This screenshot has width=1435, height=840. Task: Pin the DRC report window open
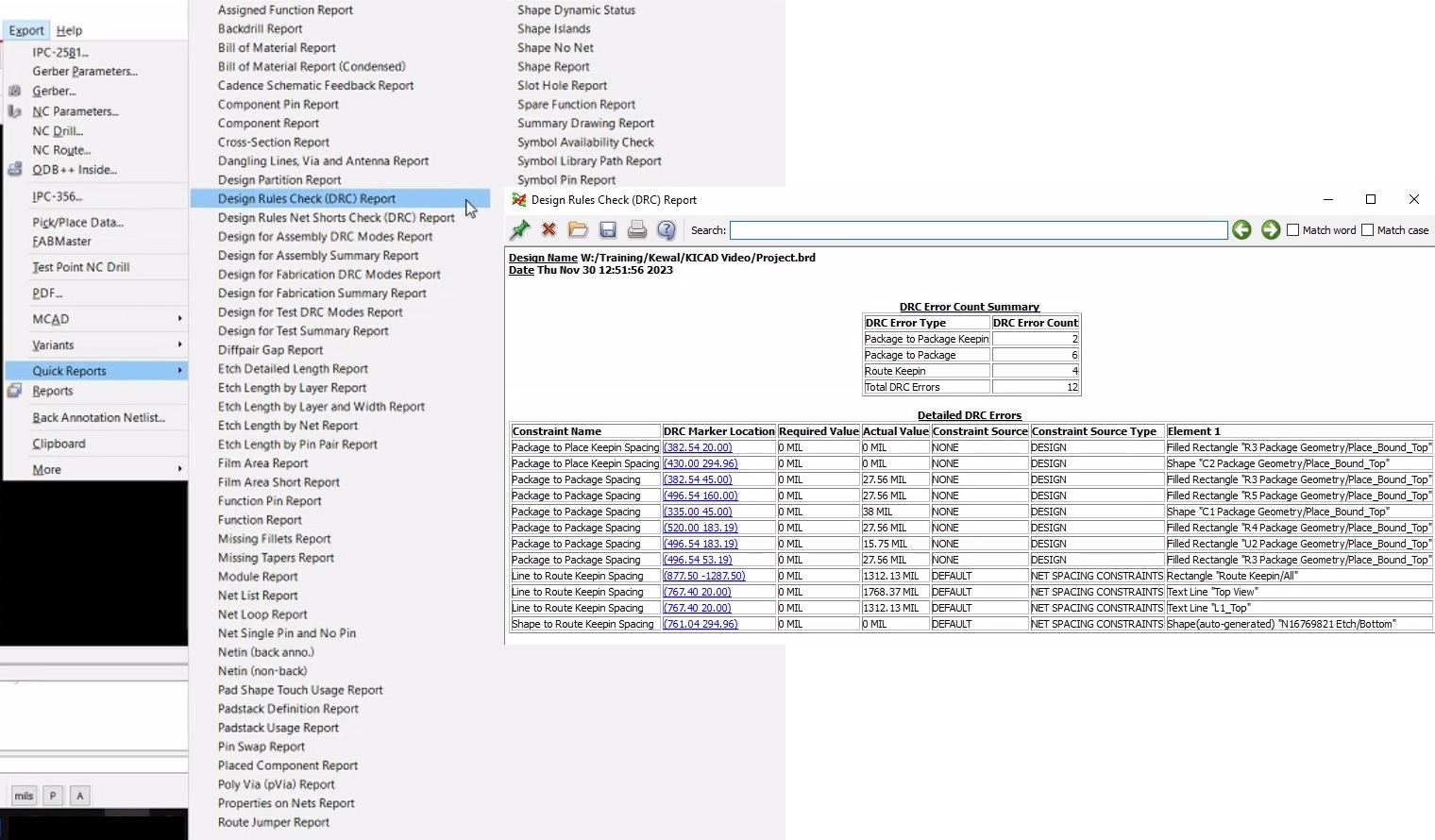(519, 229)
